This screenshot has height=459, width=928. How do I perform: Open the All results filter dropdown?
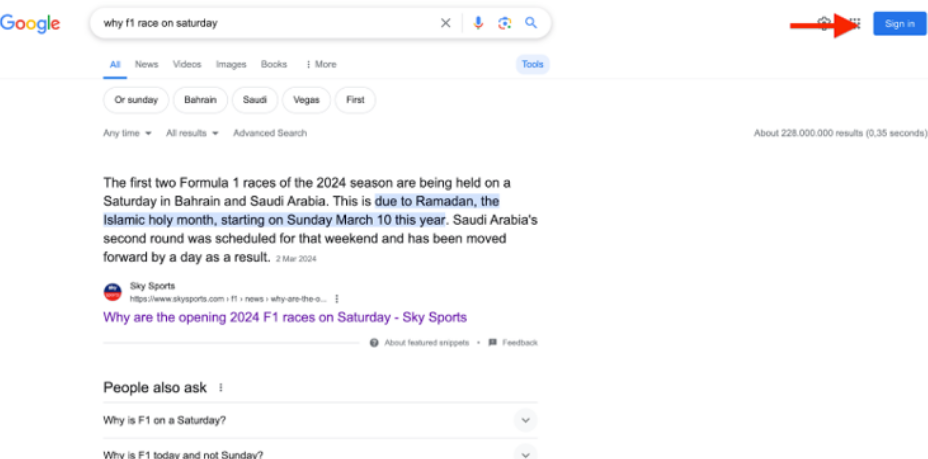coord(192,133)
